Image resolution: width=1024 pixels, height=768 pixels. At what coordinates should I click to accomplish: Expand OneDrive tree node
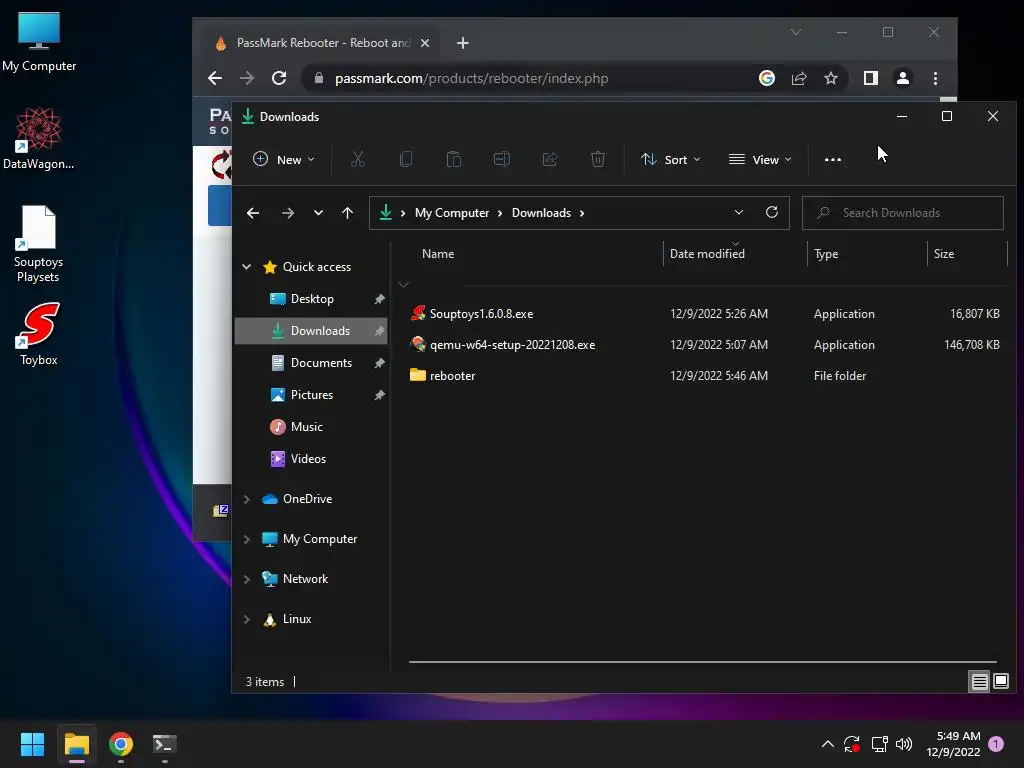point(247,499)
